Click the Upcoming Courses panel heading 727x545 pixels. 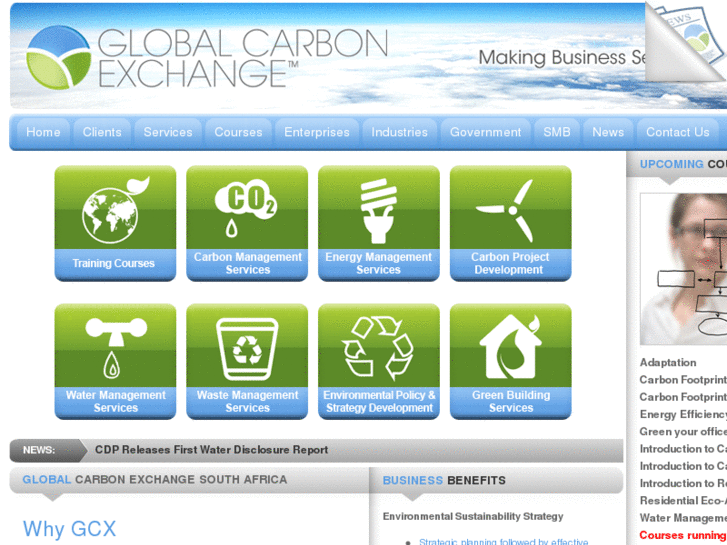pyautogui.click(x=683, y=164)
